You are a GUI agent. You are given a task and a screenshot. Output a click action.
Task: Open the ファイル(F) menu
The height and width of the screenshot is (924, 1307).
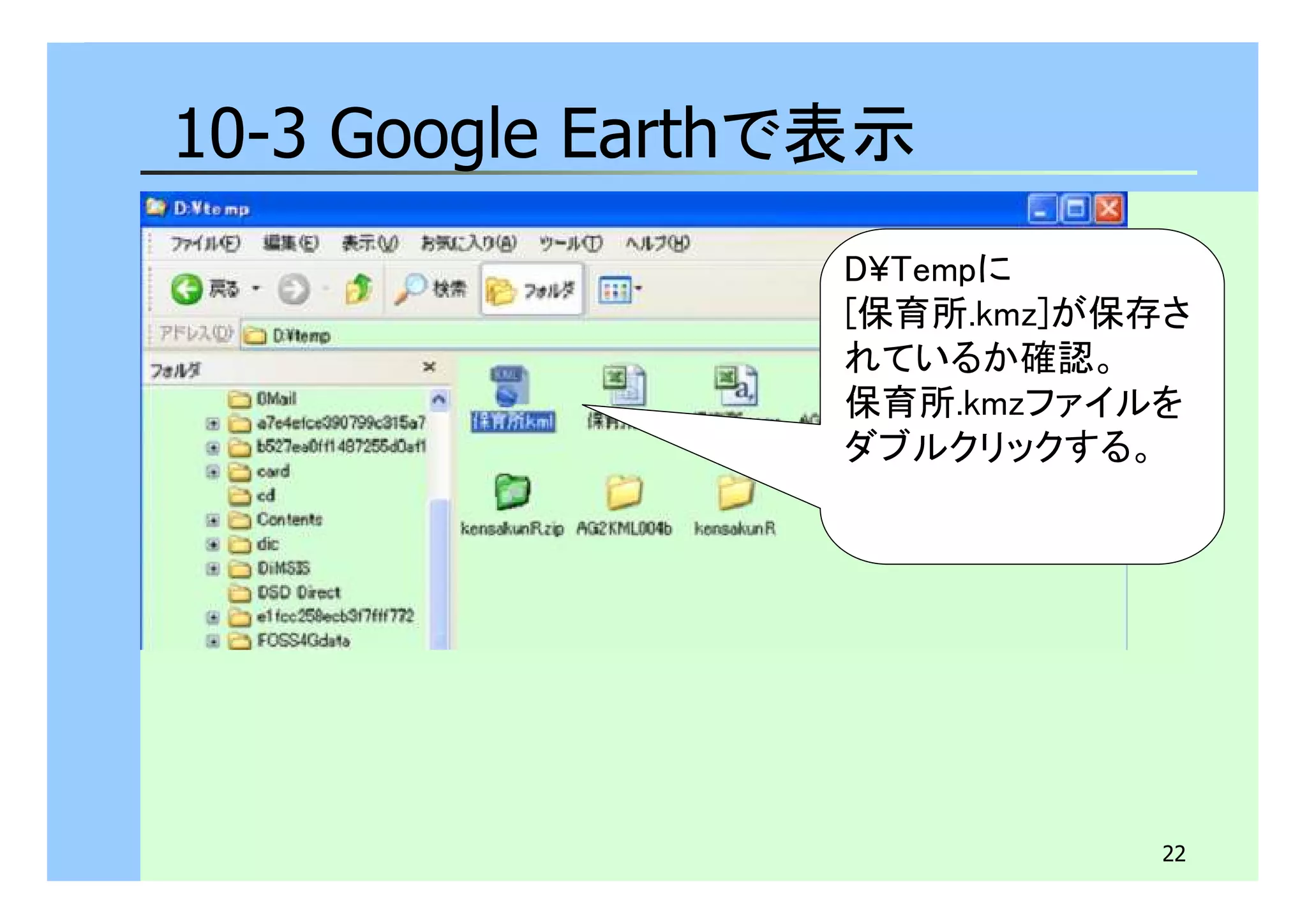[205, 243]
